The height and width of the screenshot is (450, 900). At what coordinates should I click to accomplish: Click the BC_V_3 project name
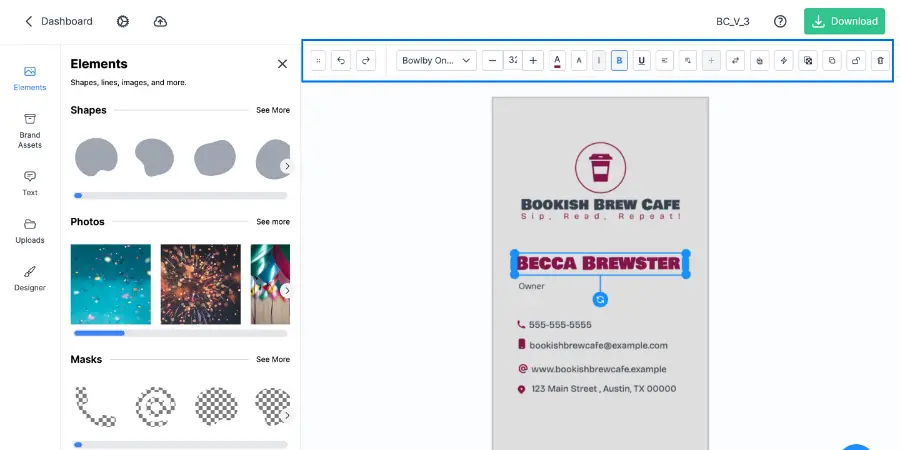(732, 21)
